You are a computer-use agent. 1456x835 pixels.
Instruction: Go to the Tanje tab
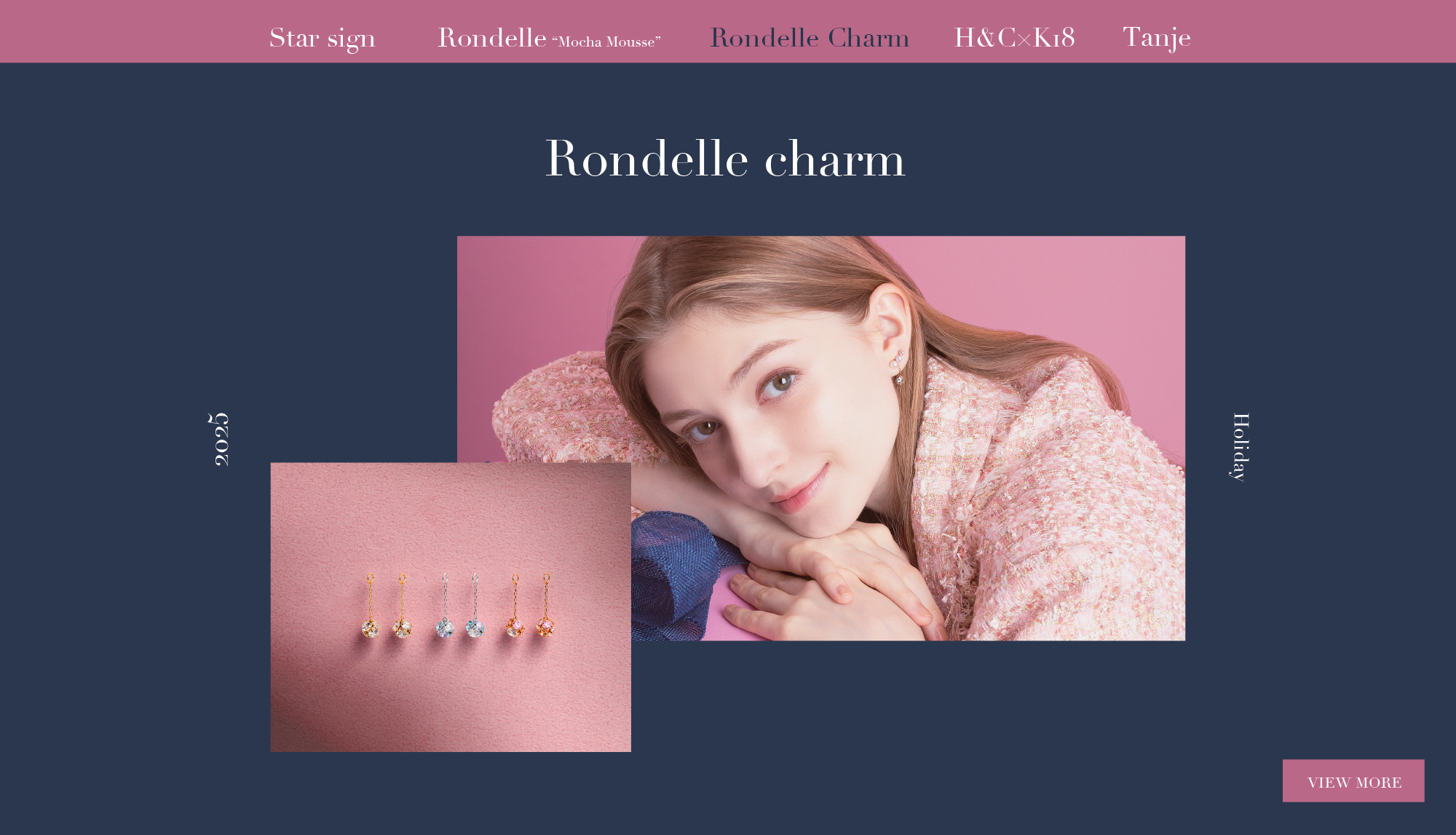[1157, 38]
